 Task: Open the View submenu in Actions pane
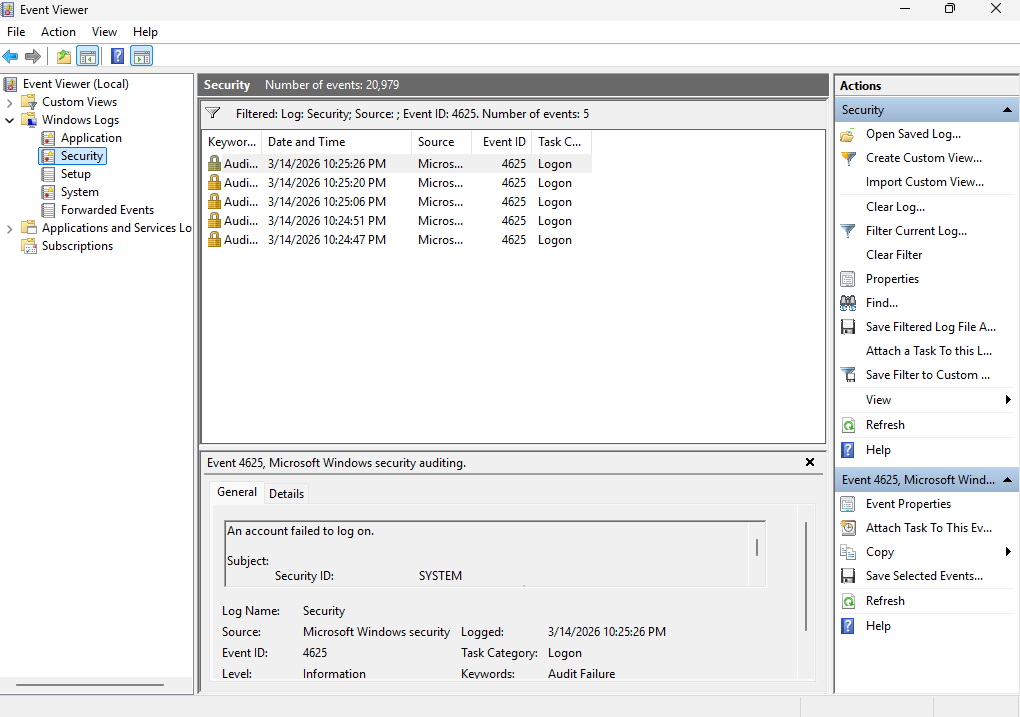[878, 399]
